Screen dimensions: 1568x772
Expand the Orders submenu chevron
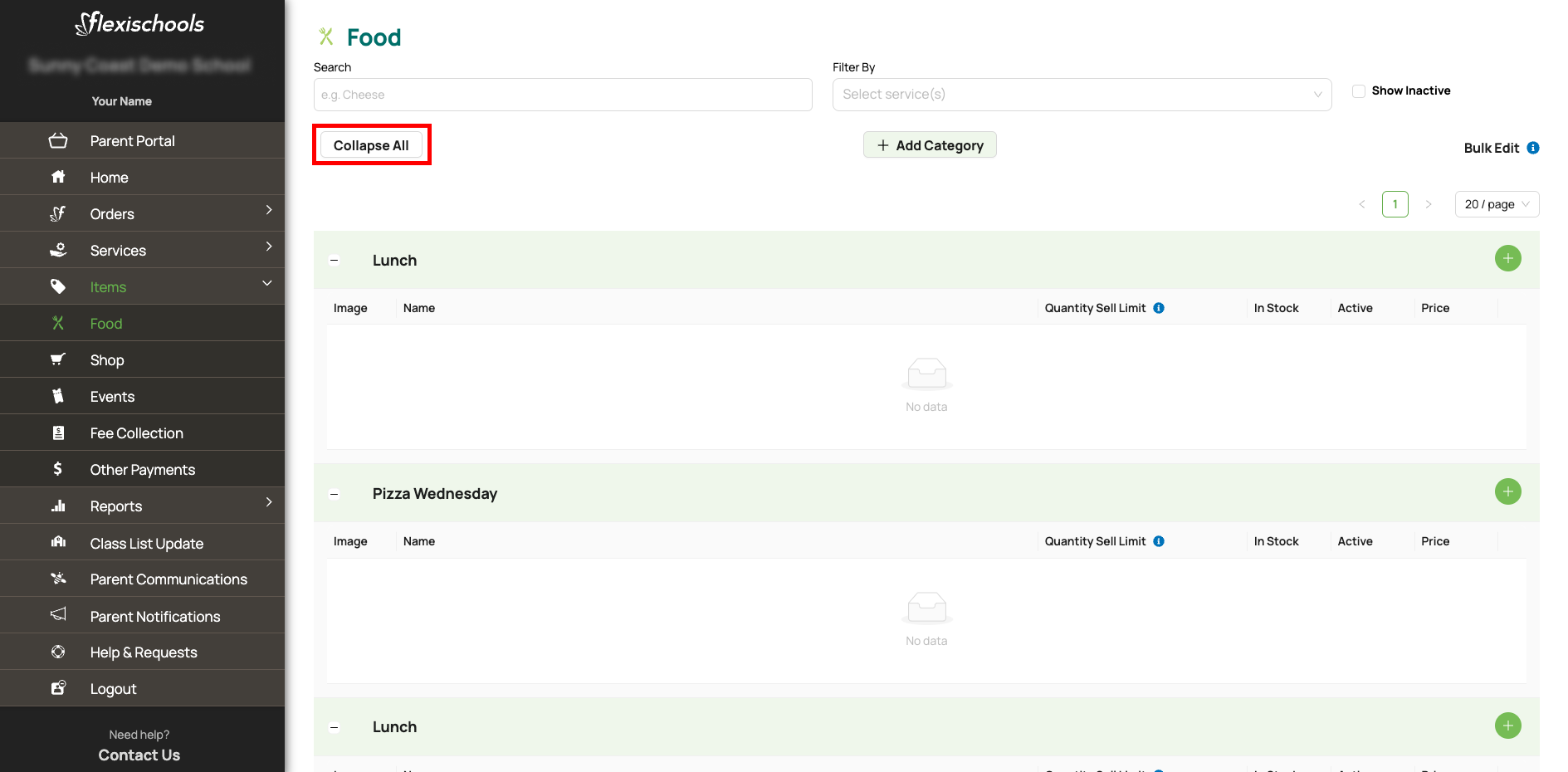click(269, 211)
